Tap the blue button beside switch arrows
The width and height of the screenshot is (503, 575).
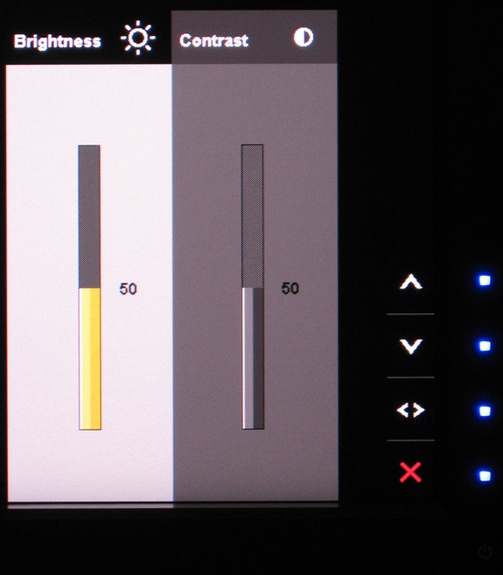click(485, 411)
